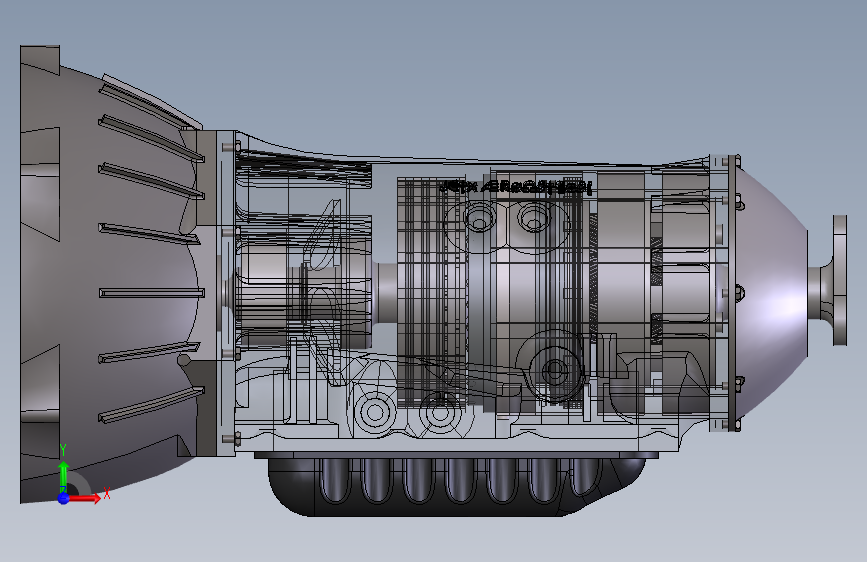Click the red X axis arrow of the triad
Viewport: 867px width, 562px height.
tap(84, 498)
